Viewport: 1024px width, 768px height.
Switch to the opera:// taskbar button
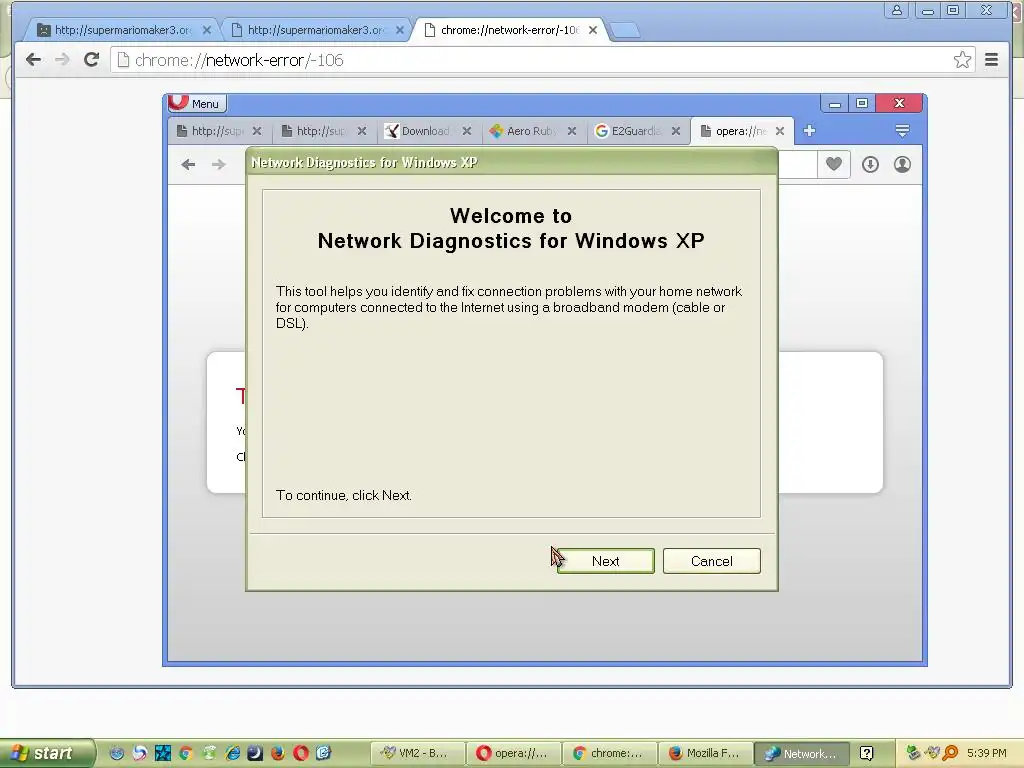pyautogui.click(x=514, y=754)
